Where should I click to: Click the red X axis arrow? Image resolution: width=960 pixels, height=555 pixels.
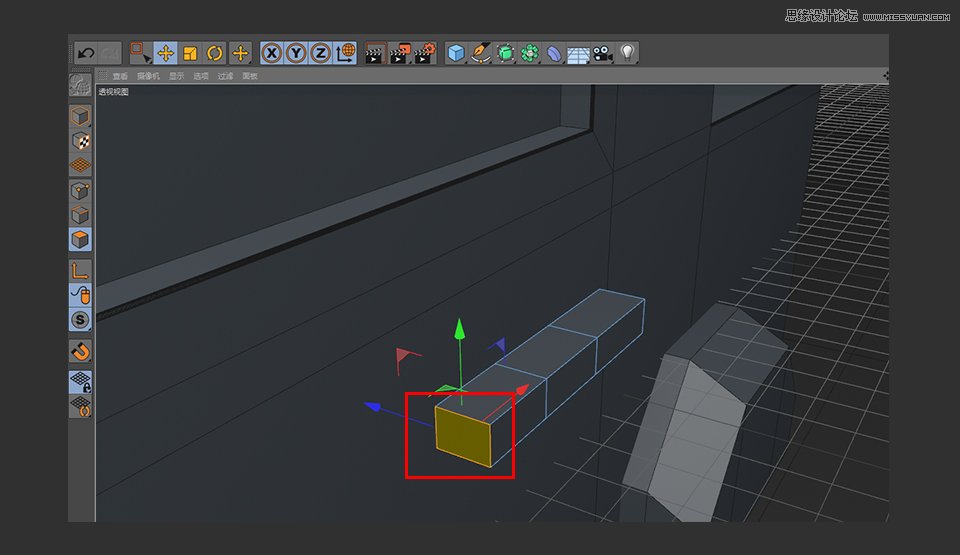tap(522, 390)
